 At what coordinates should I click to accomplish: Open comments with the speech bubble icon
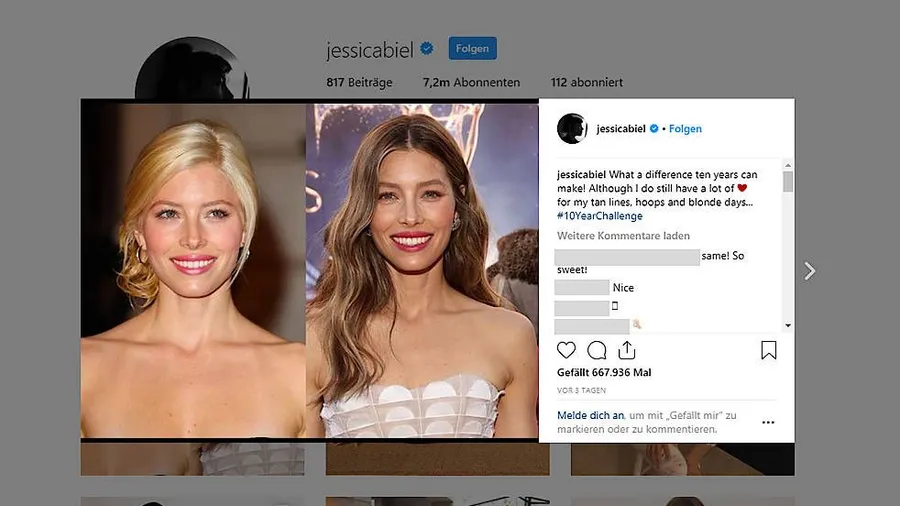pyautogui.click(x=597, y=350)
